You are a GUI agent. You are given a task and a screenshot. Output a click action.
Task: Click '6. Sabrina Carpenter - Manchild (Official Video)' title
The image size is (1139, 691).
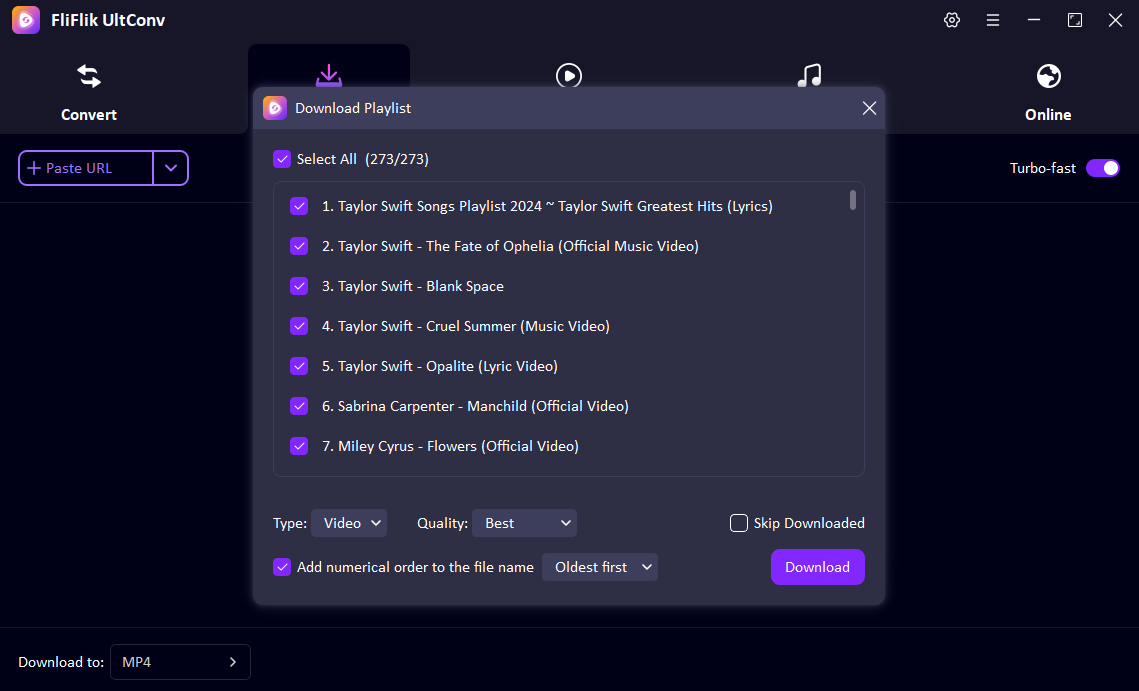pos(475,406)
